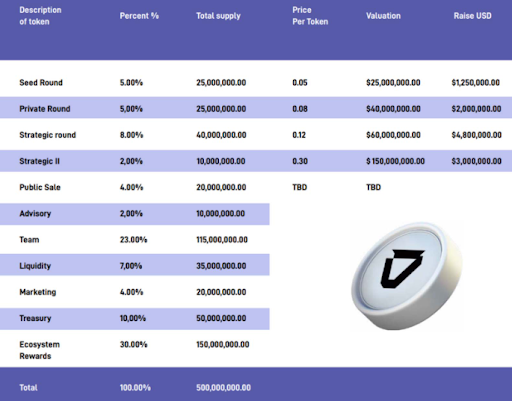Click the 0.30 price cell

[300, 161]
